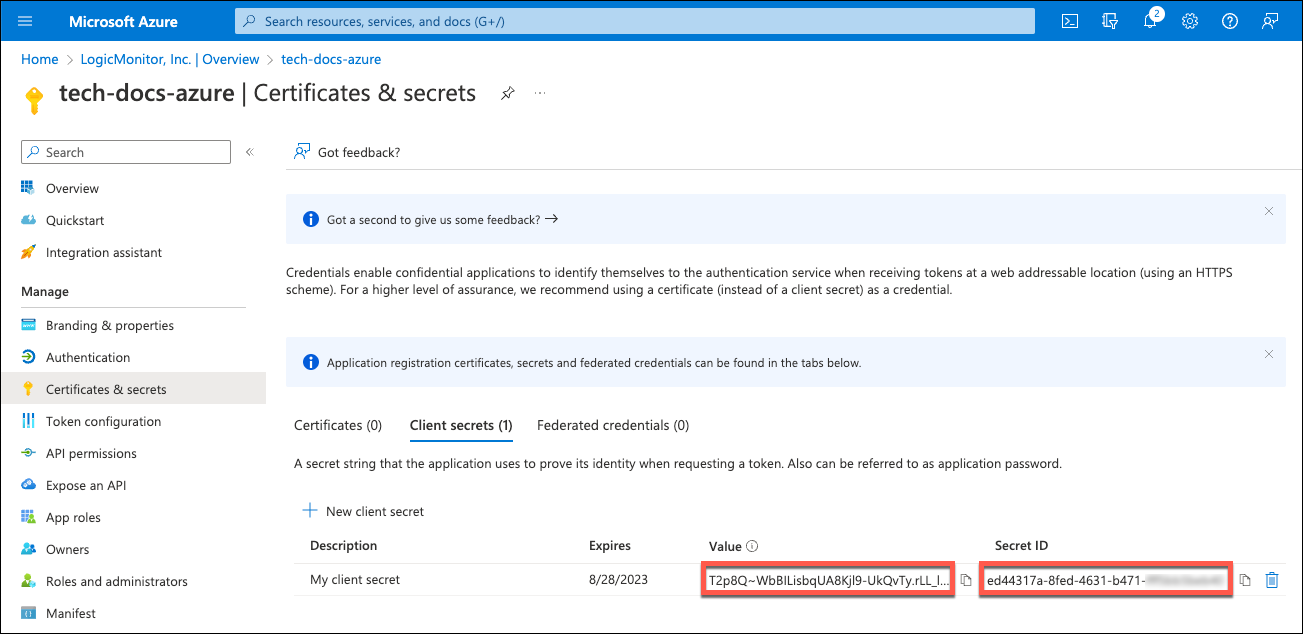1303x634 pixels.
Task: Open the Help question mark icon
Action: 1230,21
